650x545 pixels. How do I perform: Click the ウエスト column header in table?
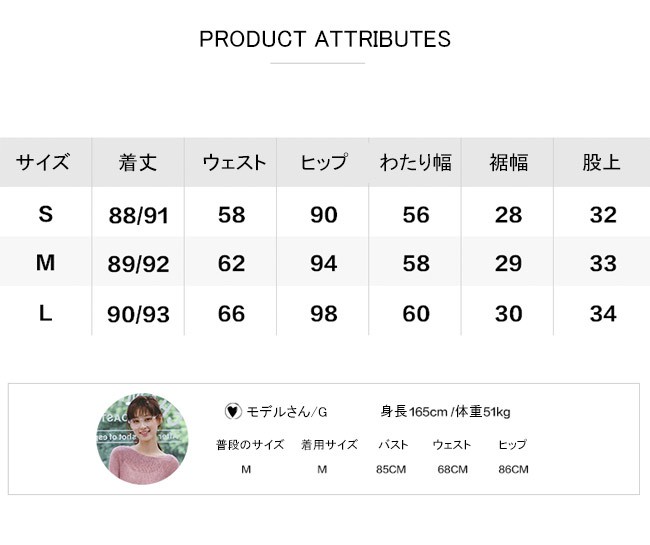pyautogui.click(x=233, y=163)
